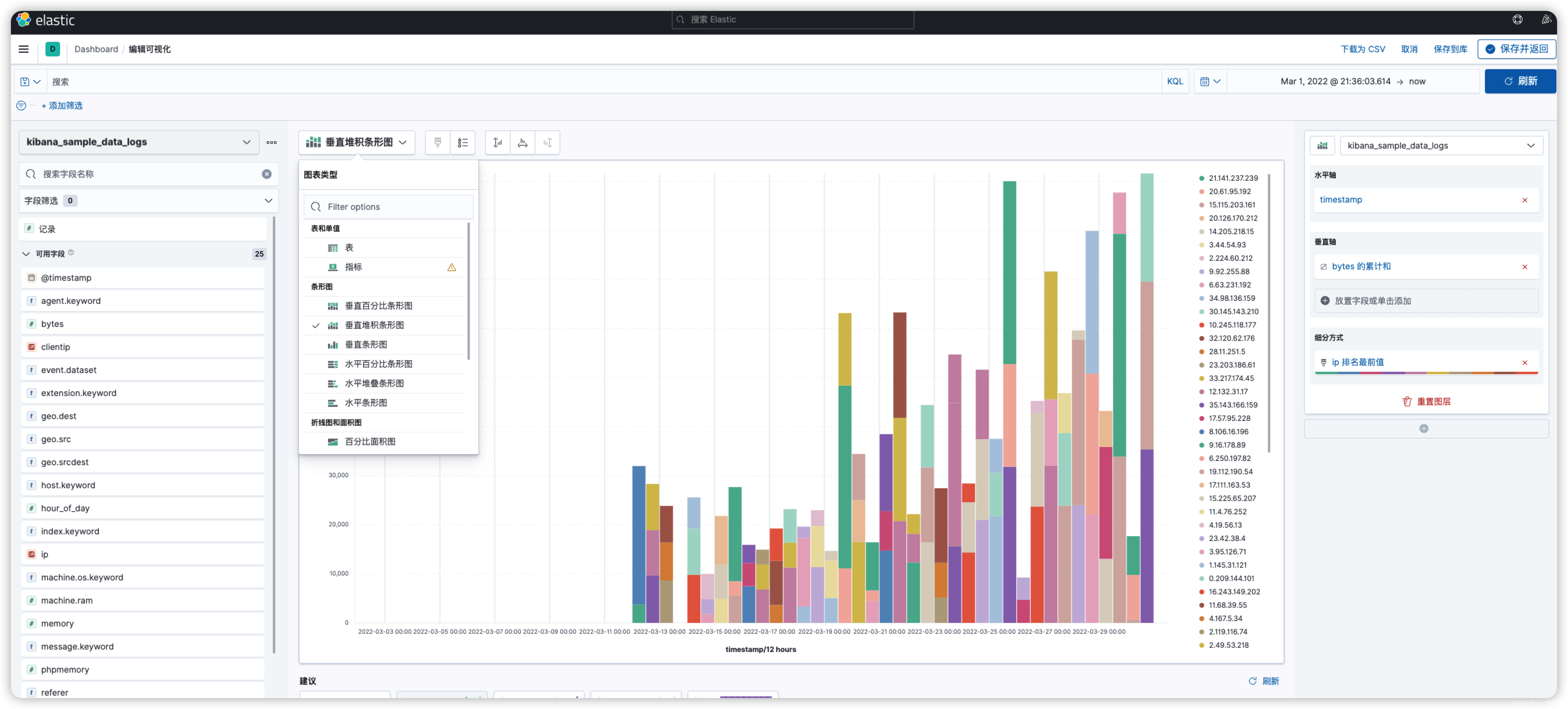Clear the field name search box

point(266,174)
